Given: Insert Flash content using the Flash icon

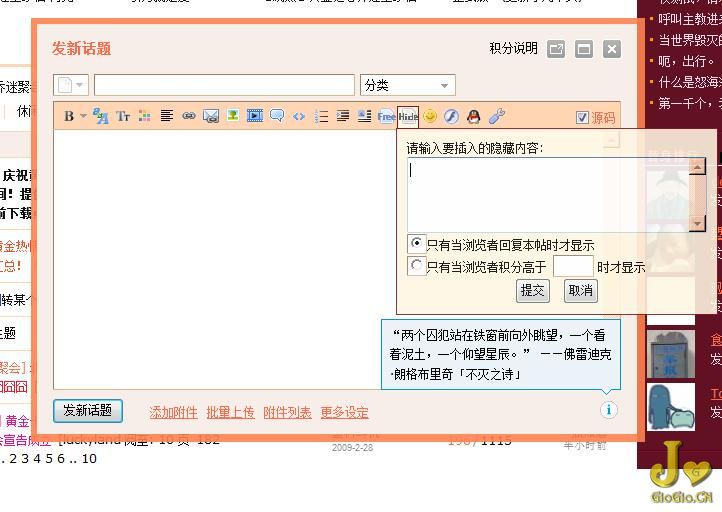Looking at the screenshot, I should tap(452, 117).
